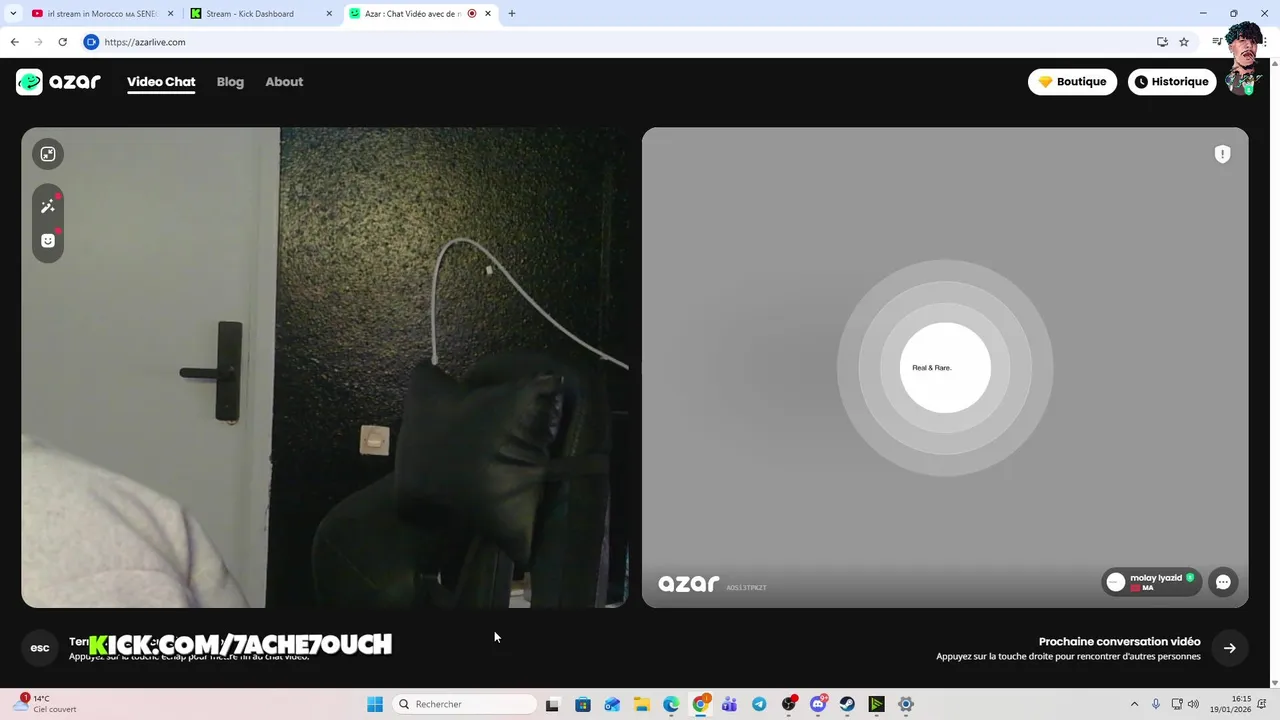1280x720 pixels.
Task: Go forward in browser history
Action: (x=38, y=42)
